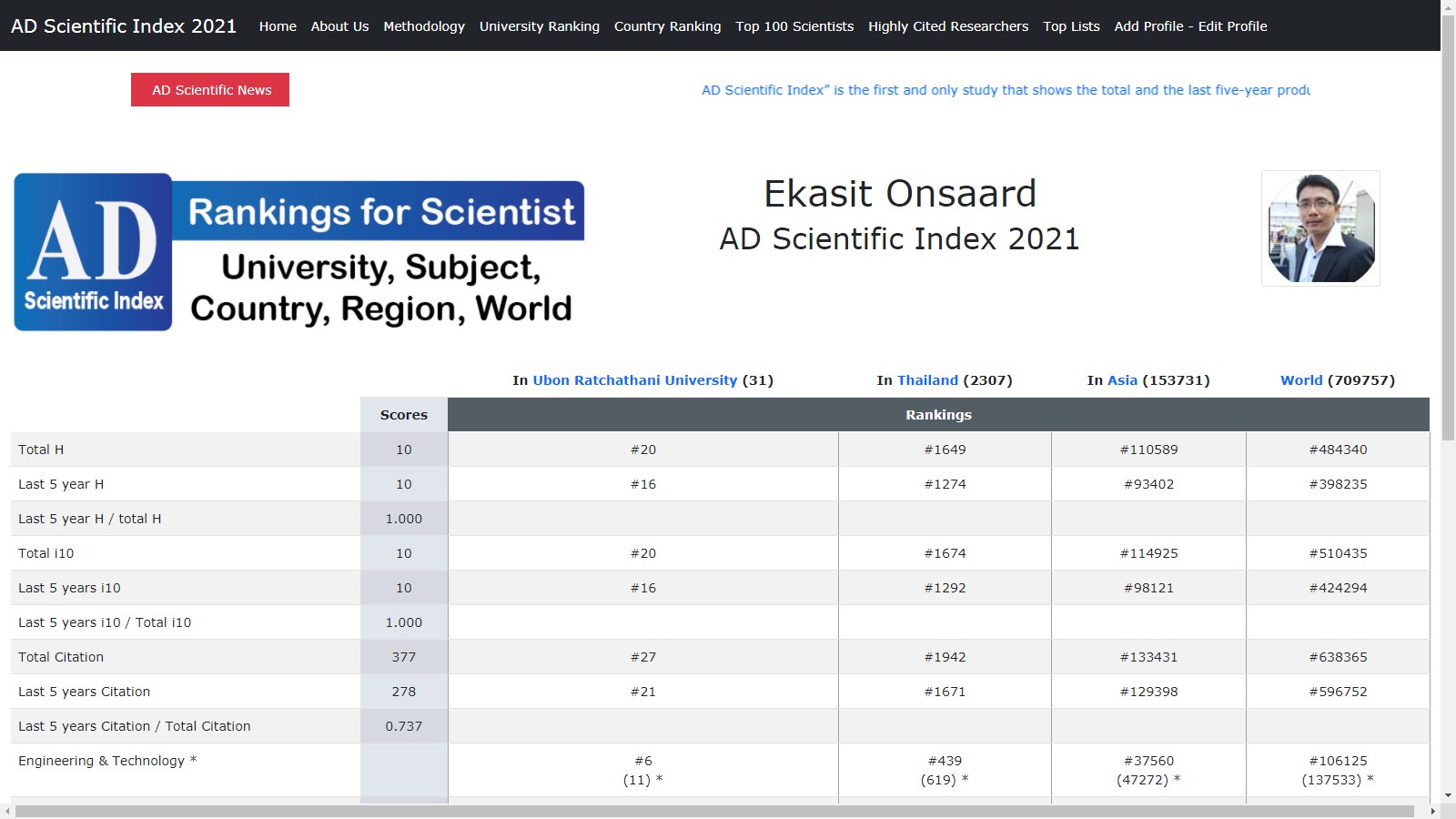Open the Thailand ranking link

pos(927,380)
